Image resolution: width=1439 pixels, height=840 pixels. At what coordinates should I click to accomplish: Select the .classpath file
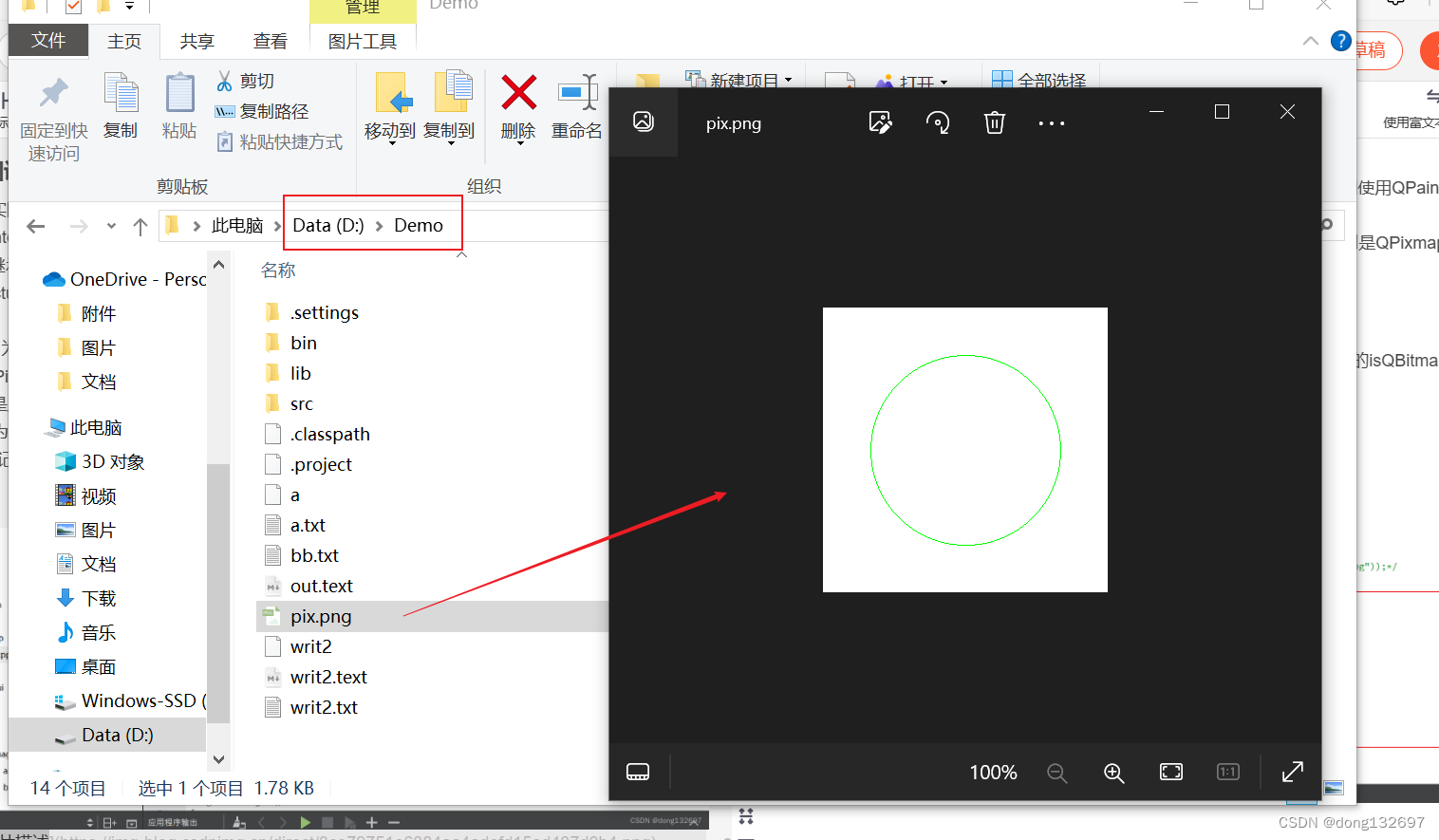tap(317, 434)
